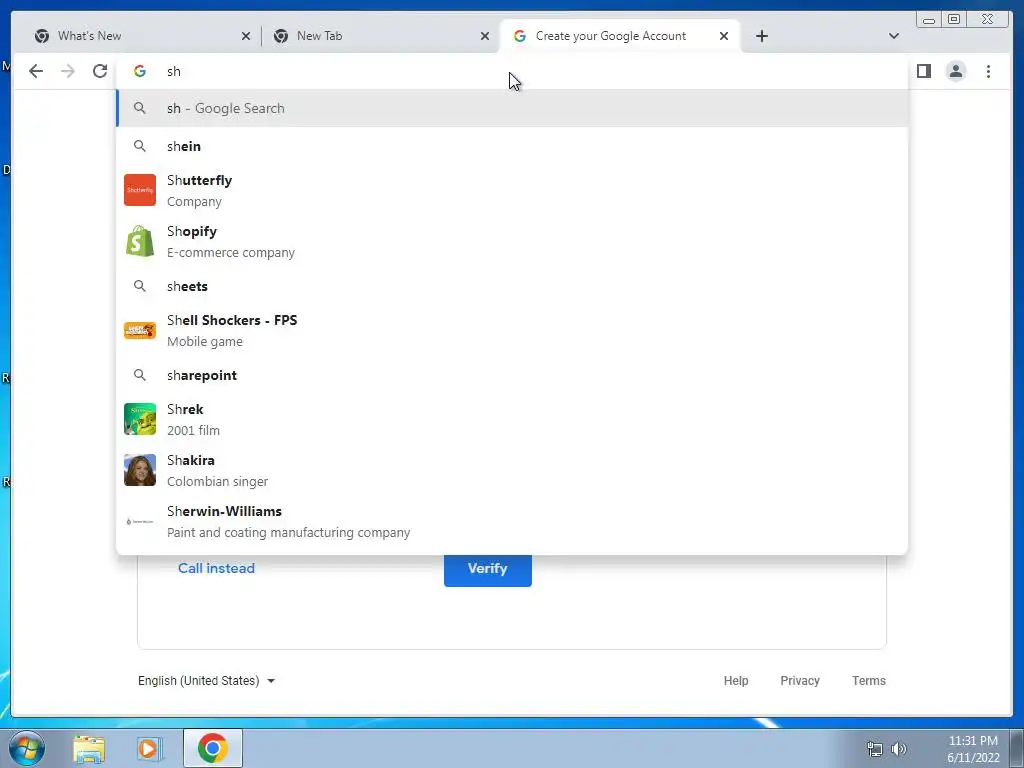Choose the 'sharepoint' suggestion
The width and height of the screenshot is (1024, 768).
512,375
